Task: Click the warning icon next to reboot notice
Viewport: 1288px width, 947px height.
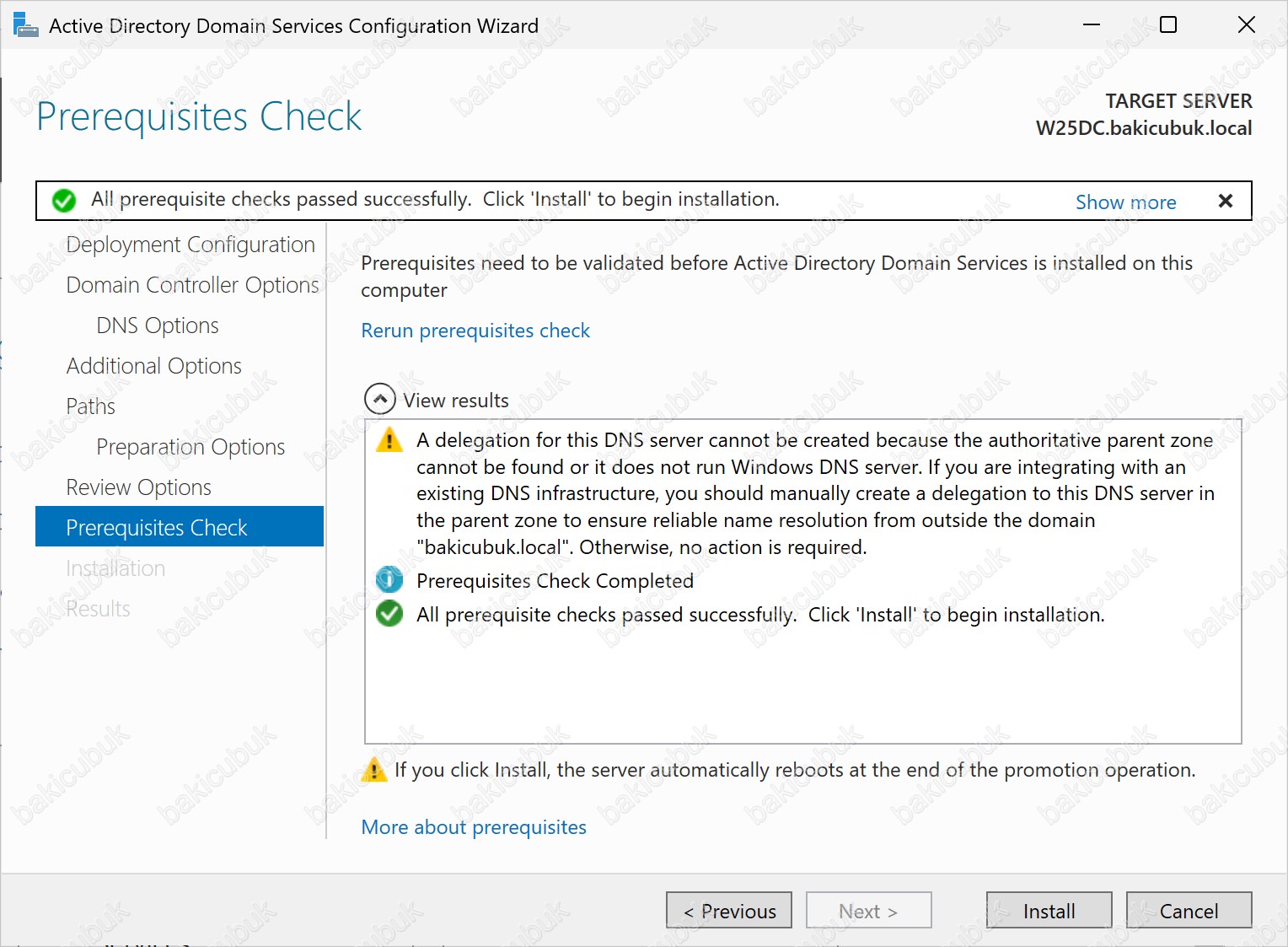Action: (x=373, y=769)
